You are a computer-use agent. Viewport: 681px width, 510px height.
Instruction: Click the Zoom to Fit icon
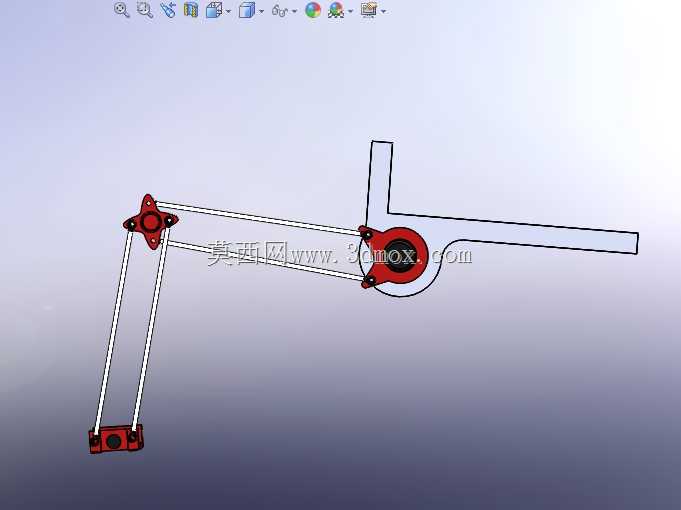pyautogui.click(x=122, y=10)
